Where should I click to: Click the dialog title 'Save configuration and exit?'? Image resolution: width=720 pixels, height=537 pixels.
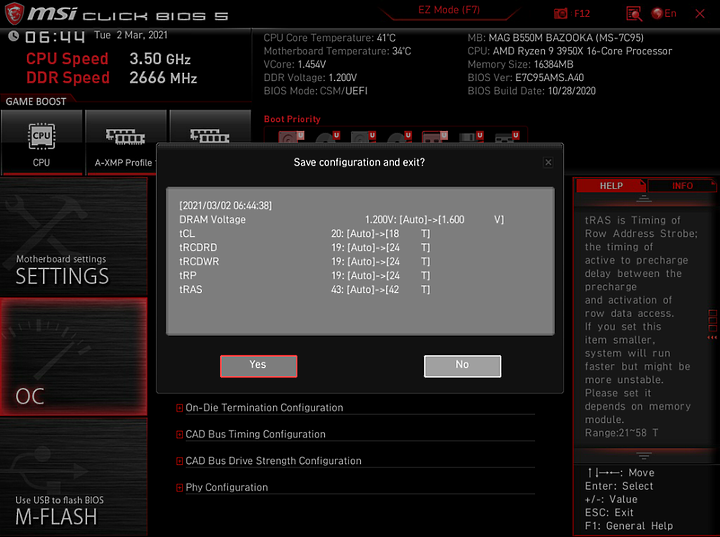[359, 162]
